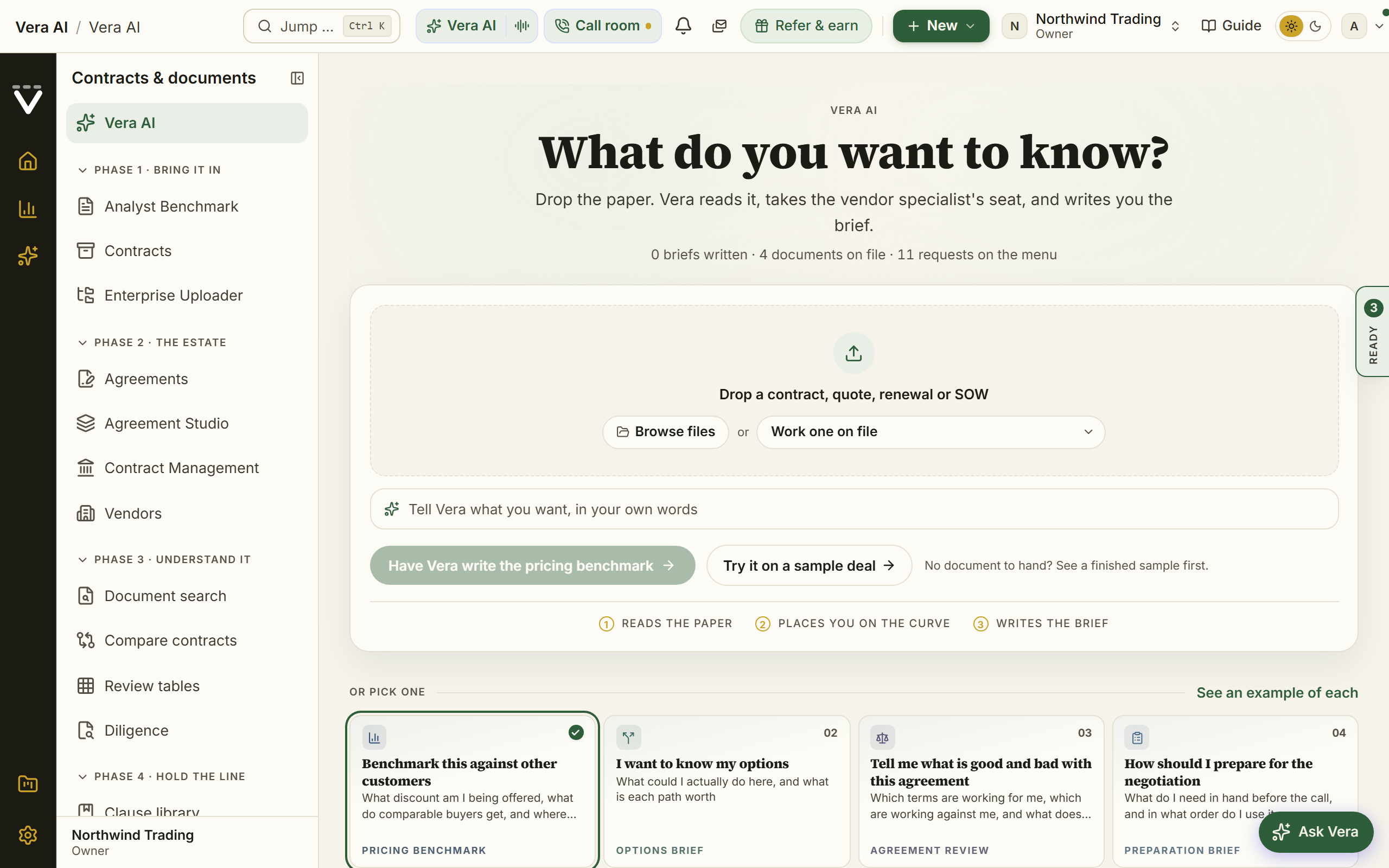Image resolution: width=1389 pixels, height=868 pixels.
Task: Go to Diligence
Action: tap(187, 731)
